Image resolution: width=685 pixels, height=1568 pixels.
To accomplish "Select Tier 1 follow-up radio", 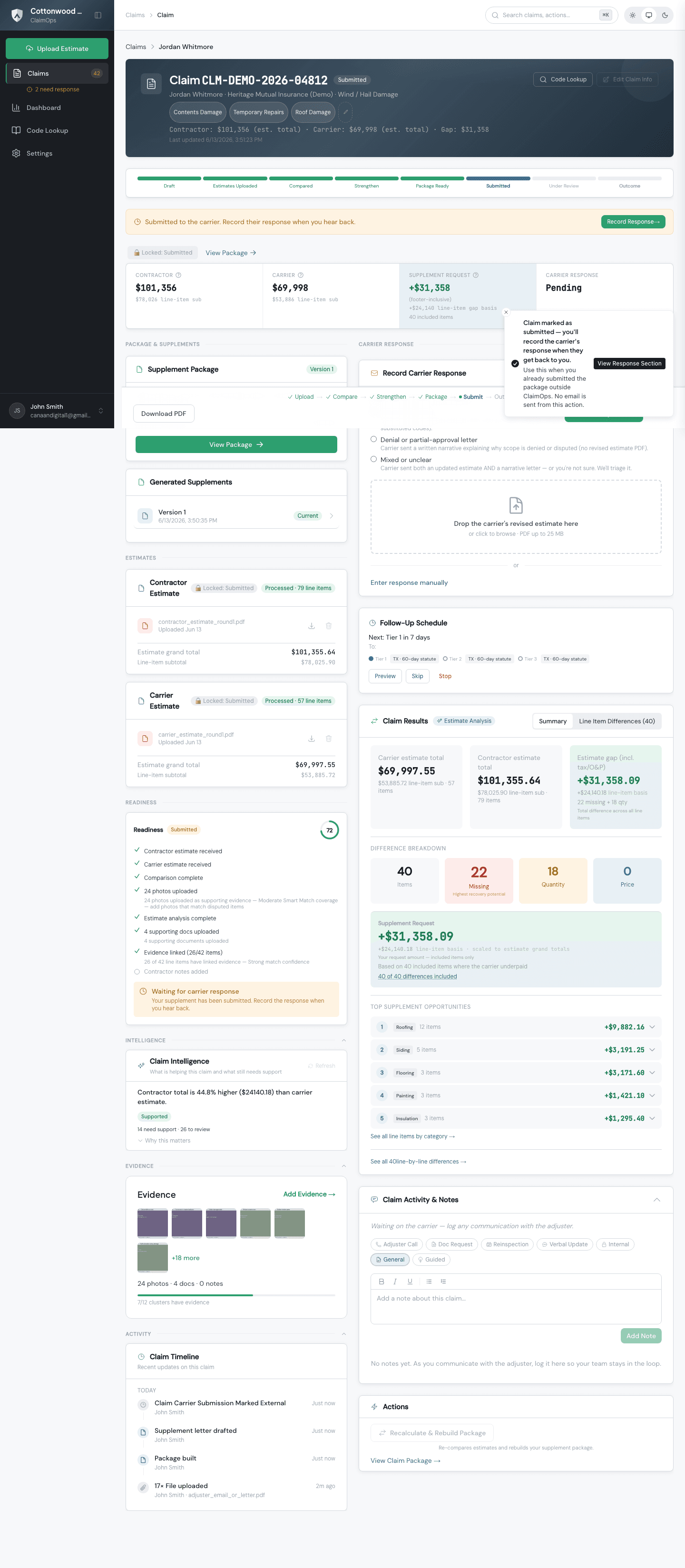I will 371,659.
